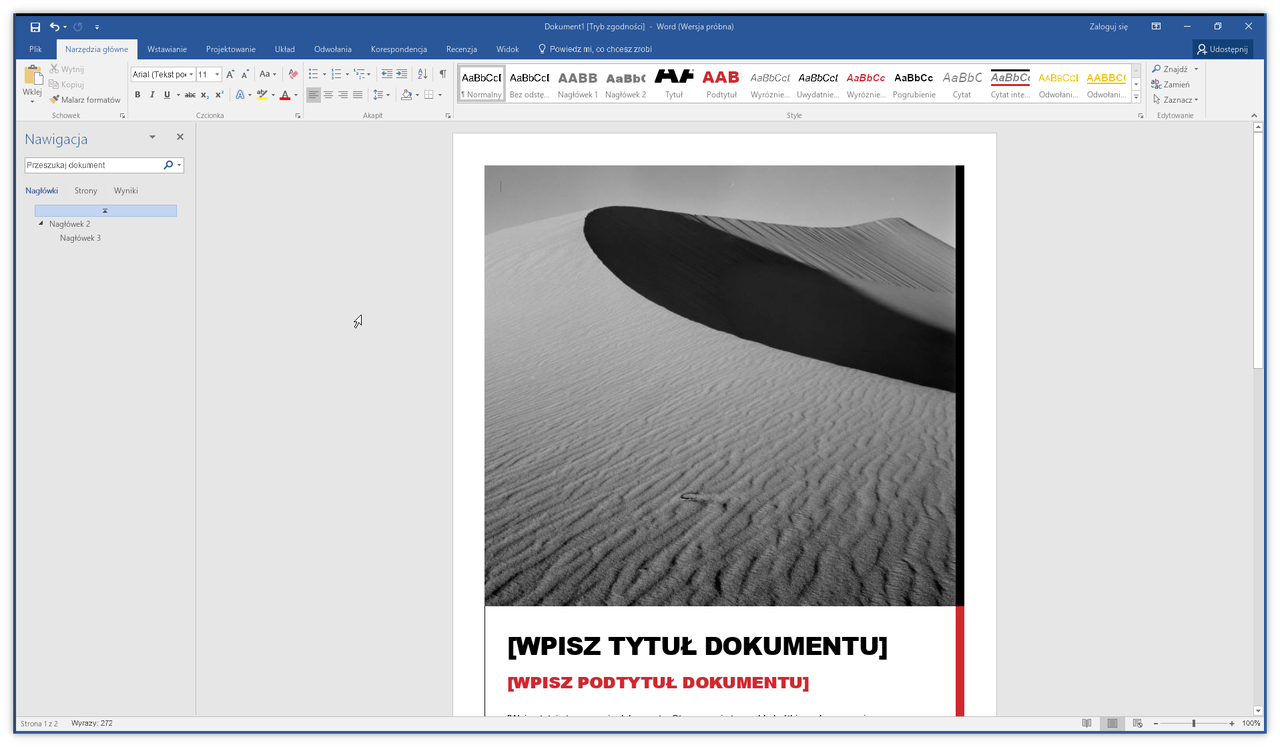Activate the Malarz formatów format painter
1280x747 pixels.
84,100
